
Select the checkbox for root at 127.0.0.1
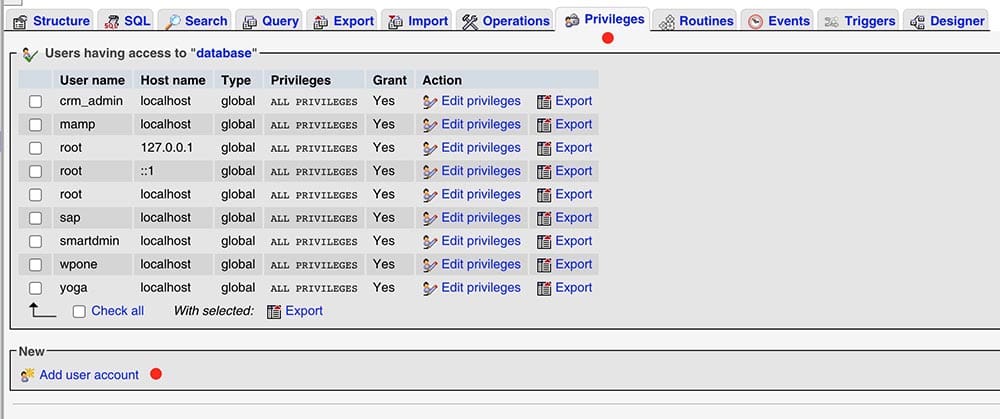36,148
